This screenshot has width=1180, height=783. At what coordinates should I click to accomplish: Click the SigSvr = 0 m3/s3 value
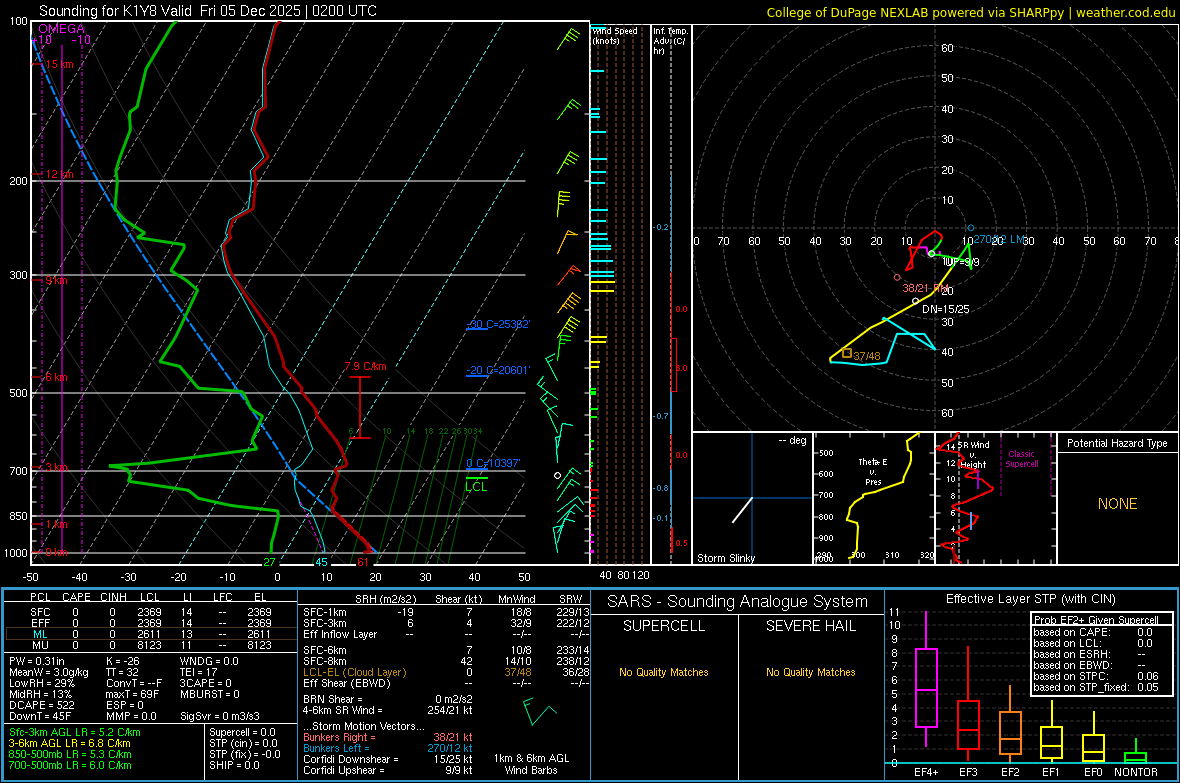point(220,716)
